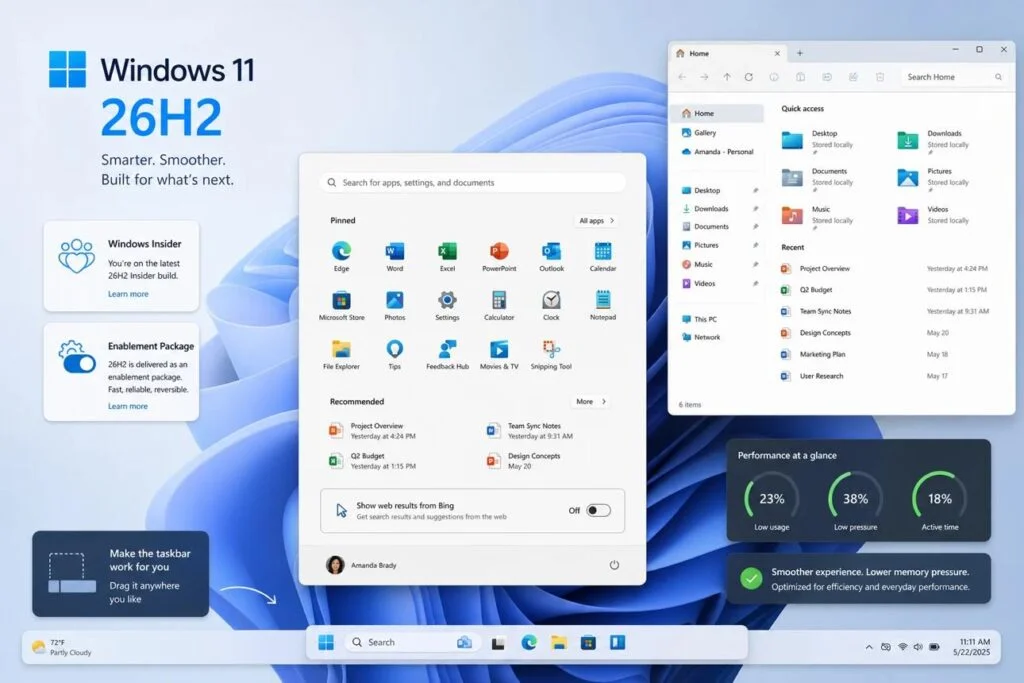Select the Home tab in File Explorer

click(x=728, y=54)
